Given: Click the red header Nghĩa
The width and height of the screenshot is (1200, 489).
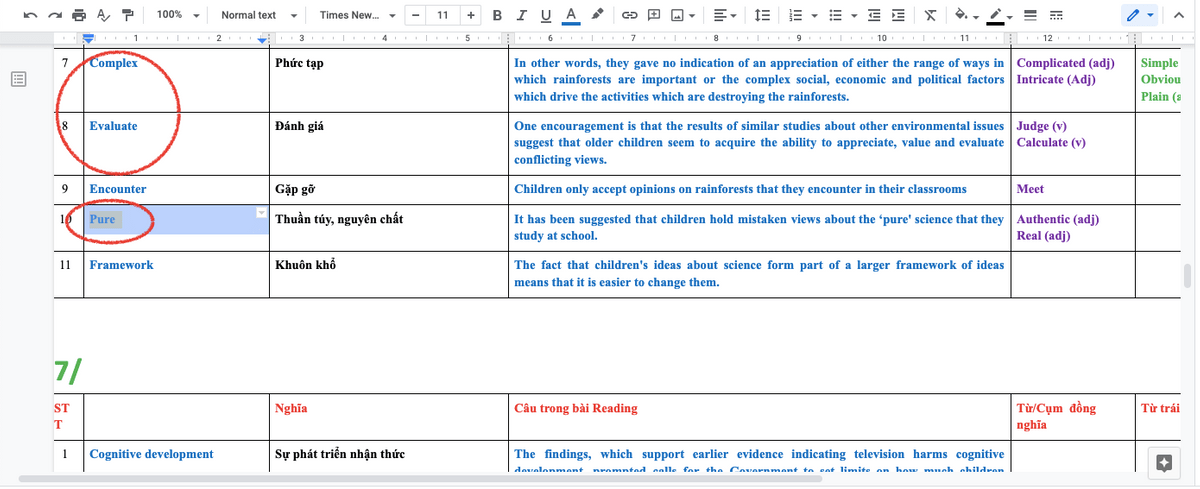Looking at the screenshot, I should (x=291, y=408).
